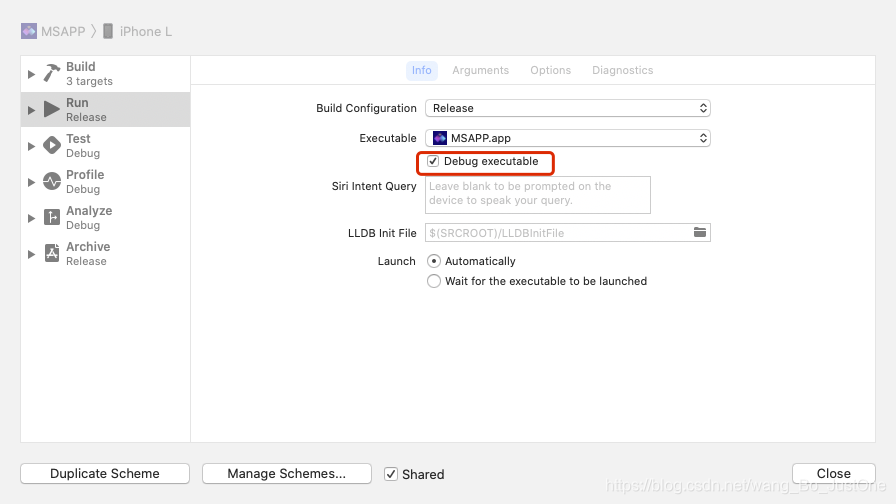Screen dimensions: 896x504
Task: Expand the Analyze disclosure triangle
Action: tap(31, 218)
